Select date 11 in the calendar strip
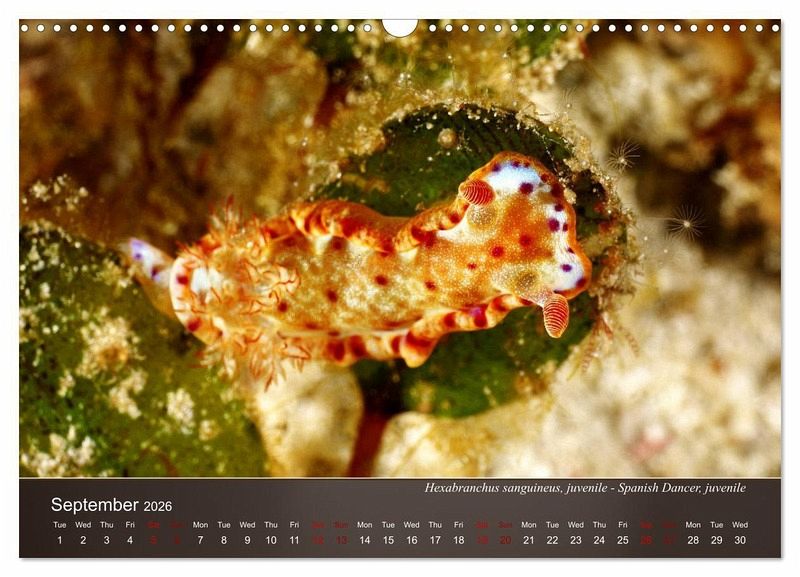 coord(294,540)
